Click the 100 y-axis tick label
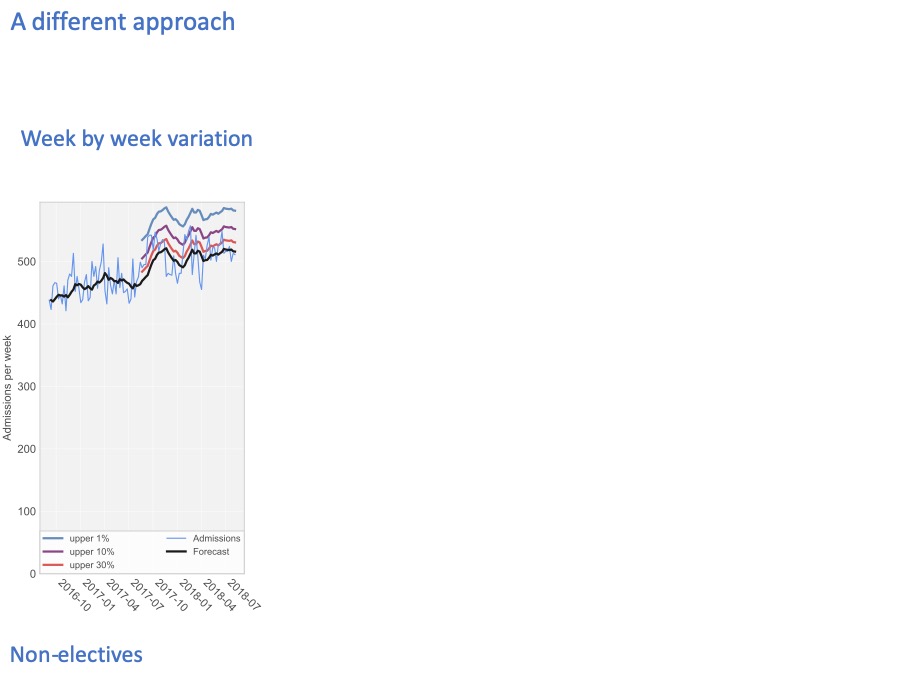 tap(26, 511)
